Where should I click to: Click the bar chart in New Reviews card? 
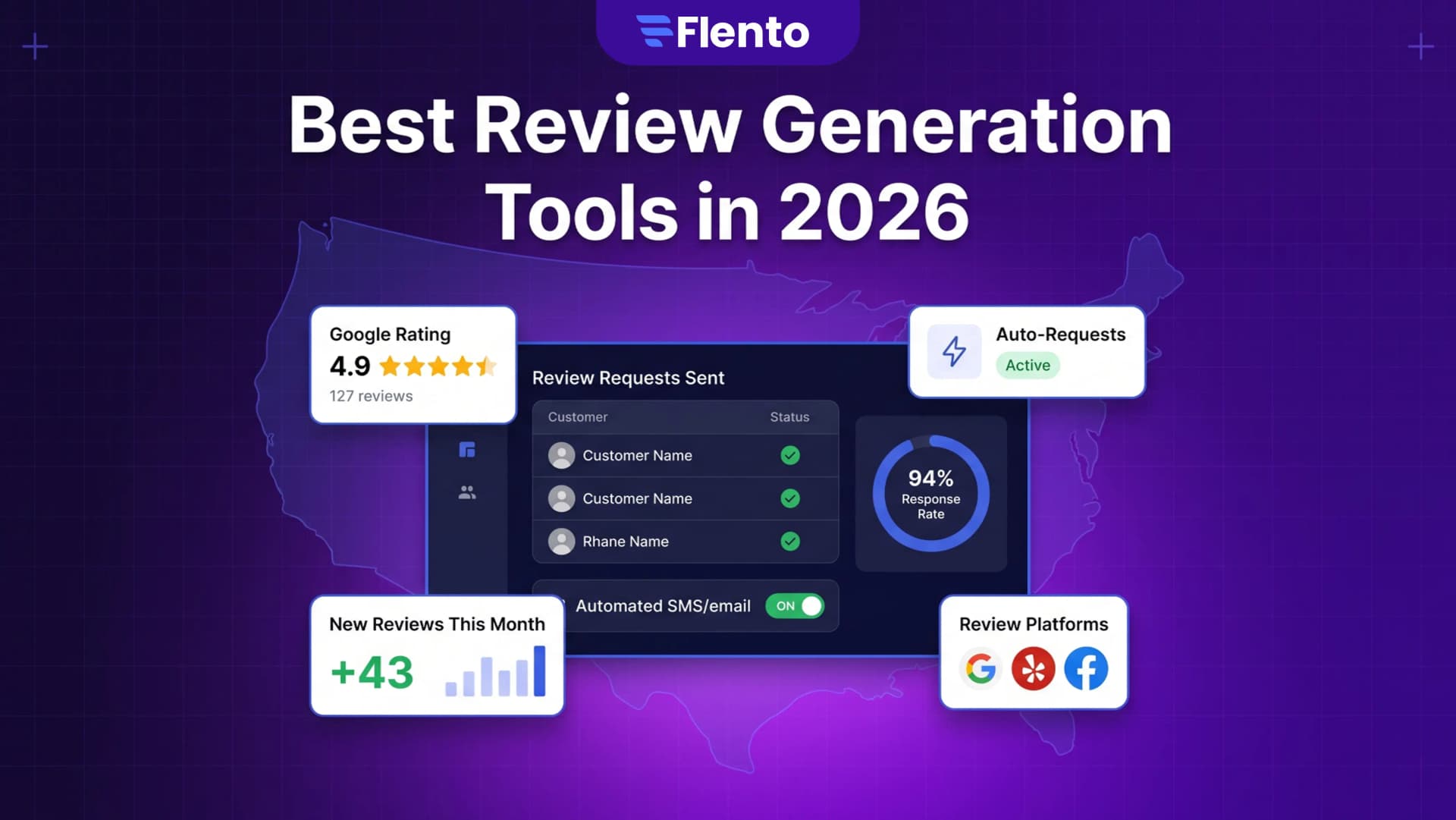(x=495, y=671)
